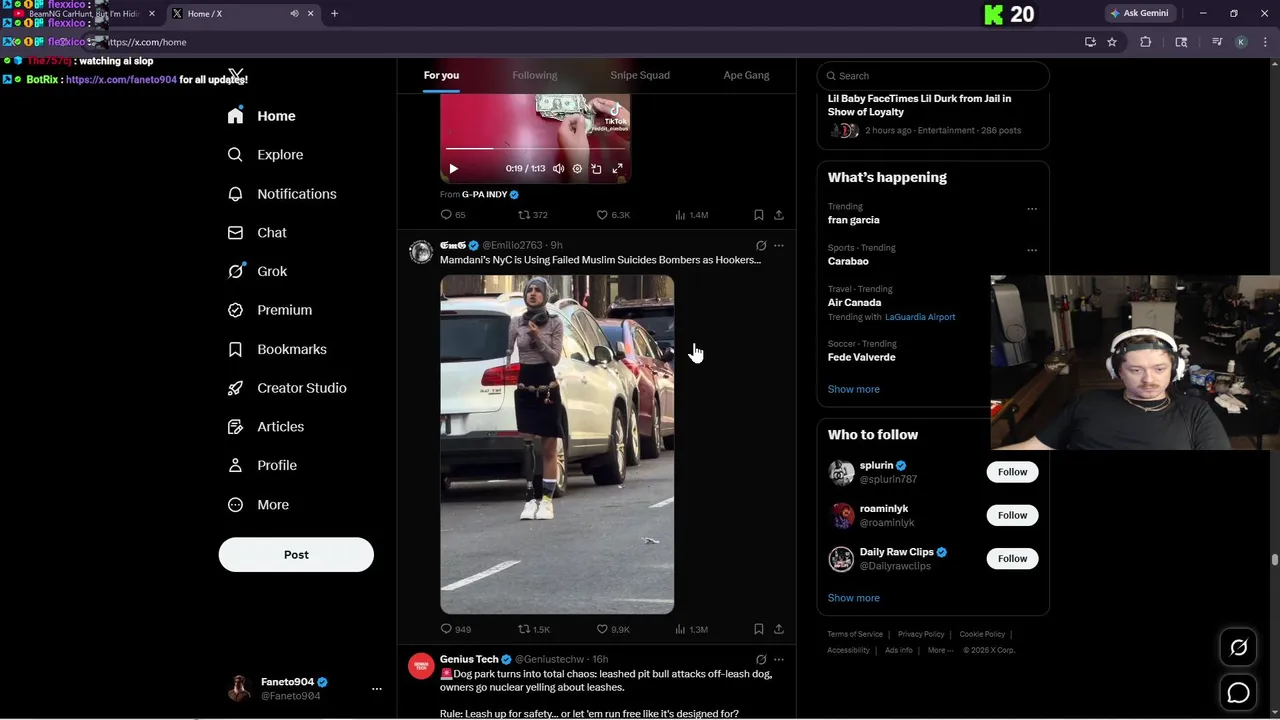The image size is (1280, 720).
Task: Open Profile in the sidebar
Action: 262,465
